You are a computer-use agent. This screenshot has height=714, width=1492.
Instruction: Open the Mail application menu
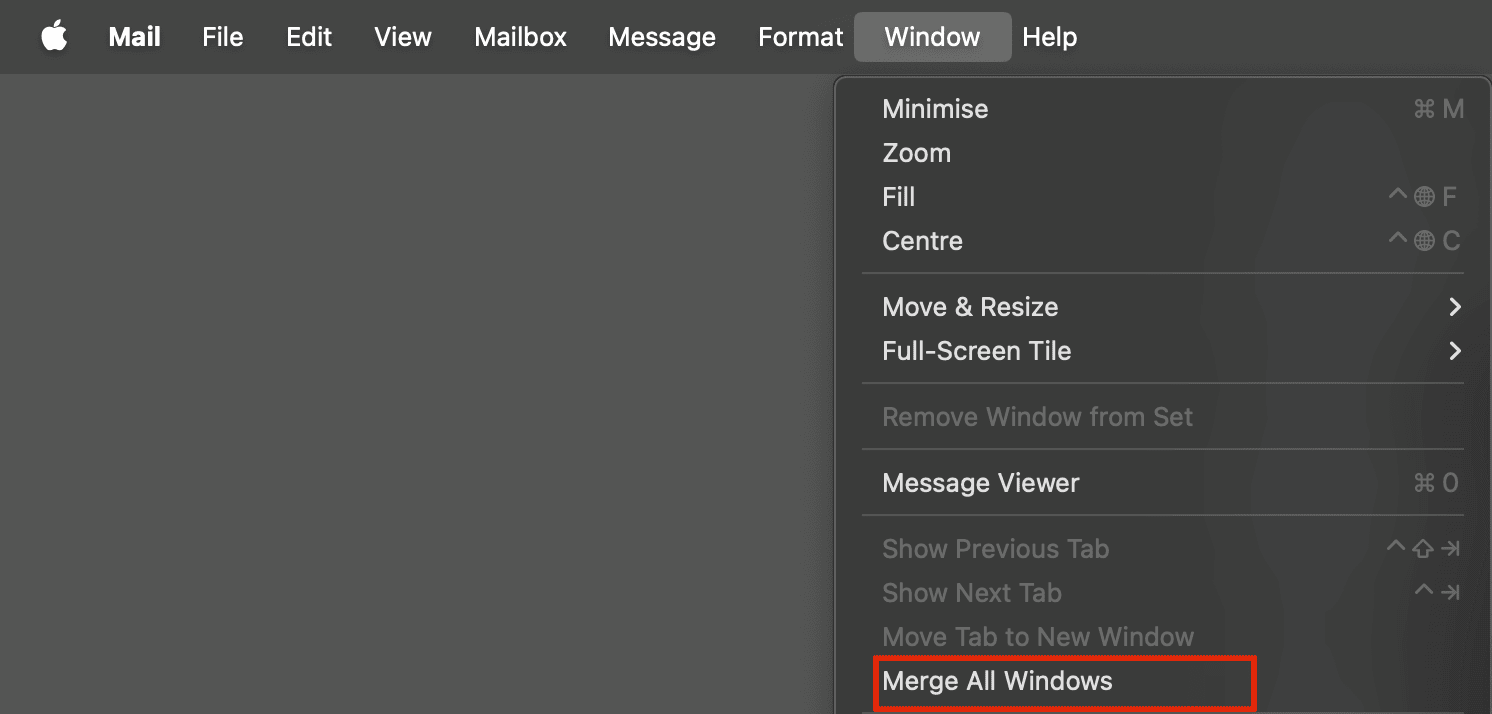134,38
